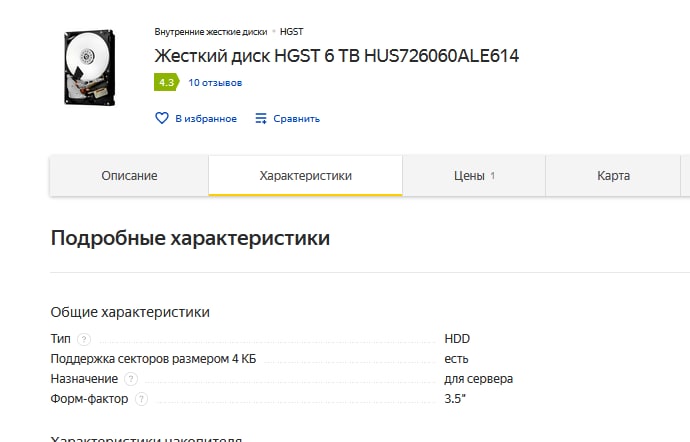
Task: Click the product title HGST 6 TB
Action: click(x=336, y=56)
